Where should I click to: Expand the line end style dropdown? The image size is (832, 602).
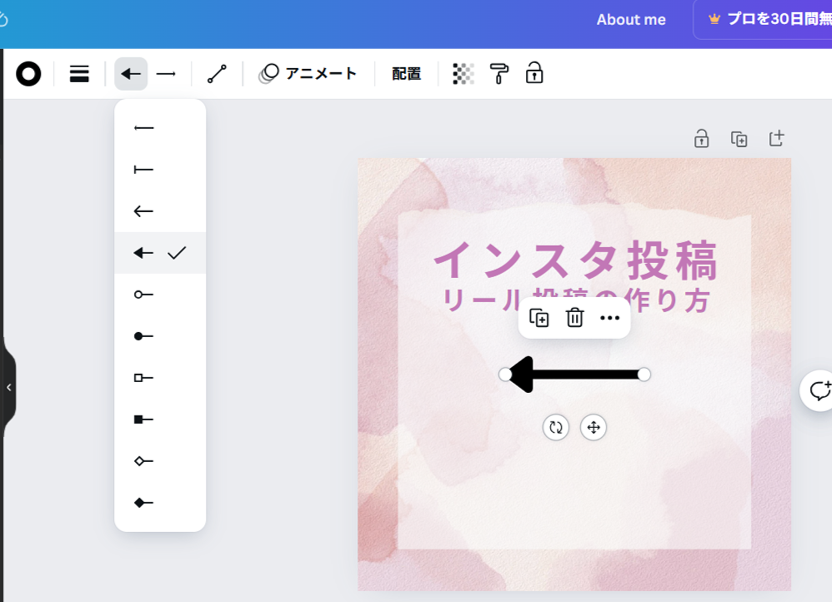tap(167, 74)
